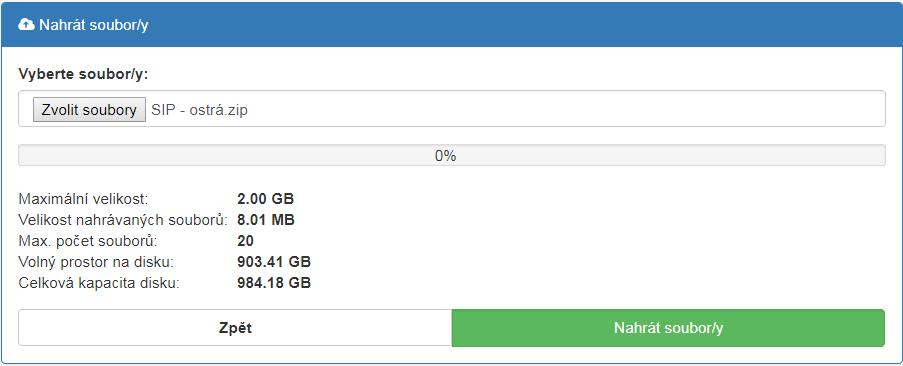Image resolution: width=903 pixels, height=366 pixels.
Task: Click the 984.18 GB total capacity value
Action: pos(274,283)
